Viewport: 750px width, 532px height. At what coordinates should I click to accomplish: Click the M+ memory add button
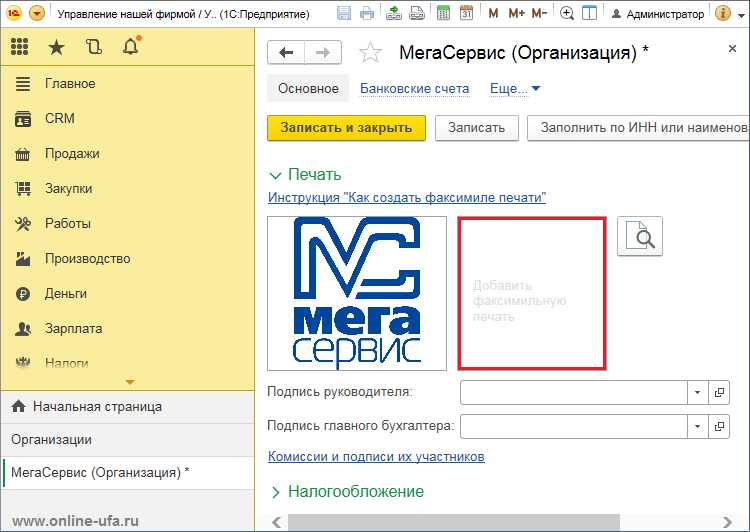pyautogui.click(x=517, y=13)
